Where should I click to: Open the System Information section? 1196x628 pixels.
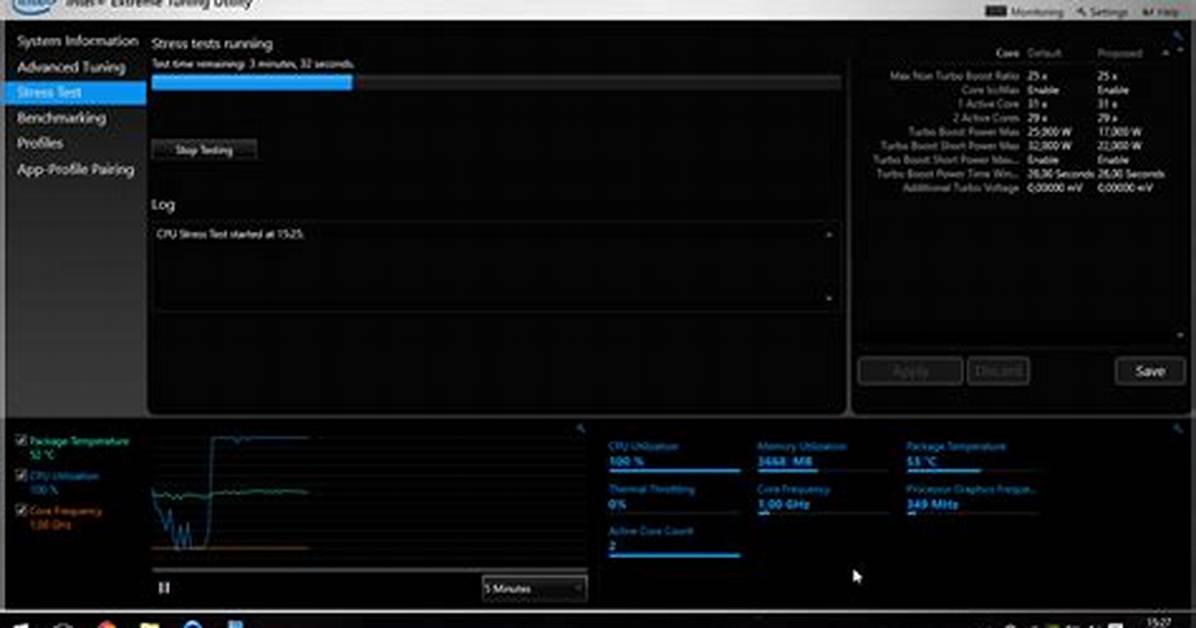pos(77,41)
